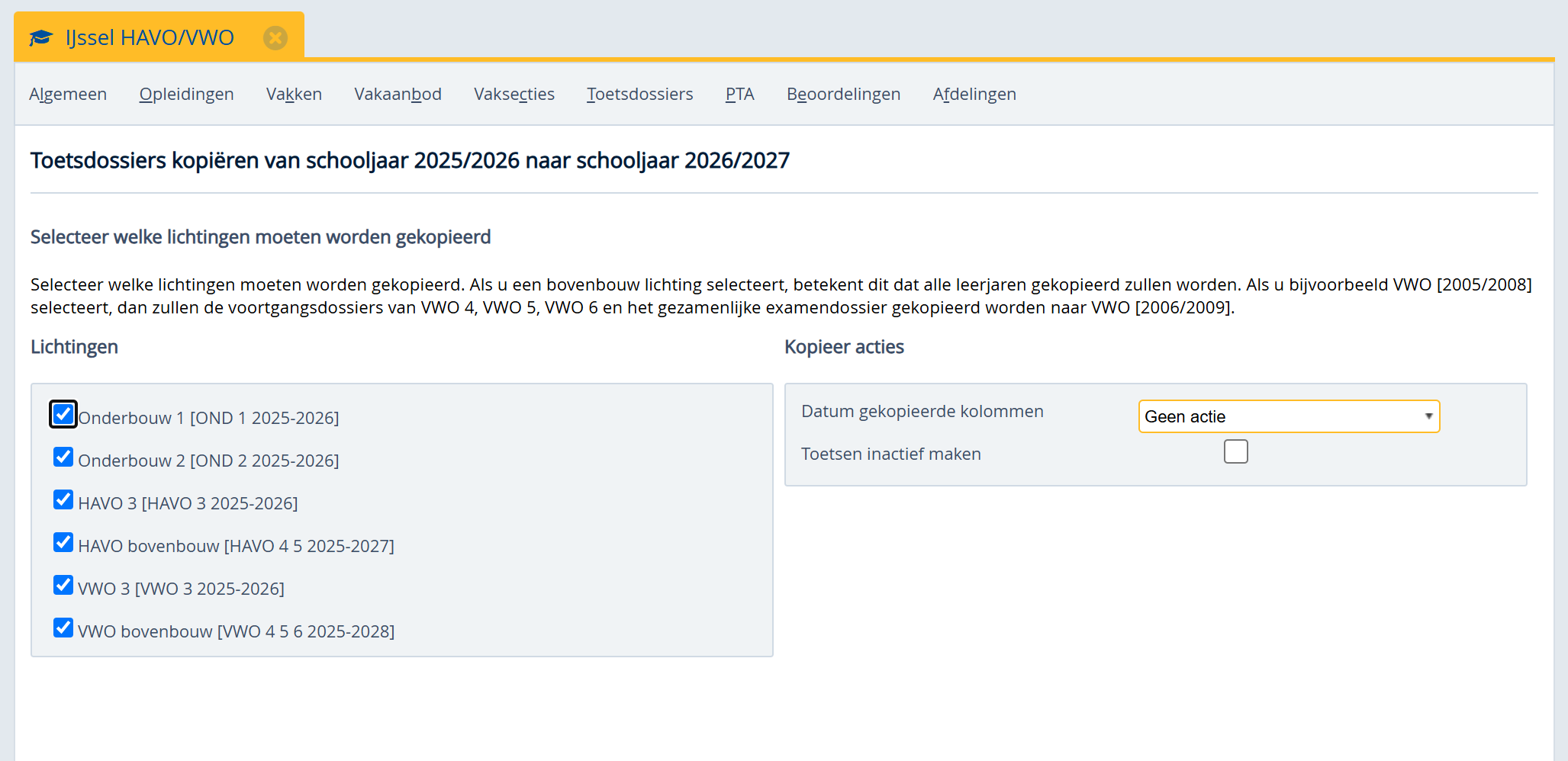Select the IJssel HAVO/VWO tab title
This screenshot has height=761, width=1568.
[x=150, y=37]
